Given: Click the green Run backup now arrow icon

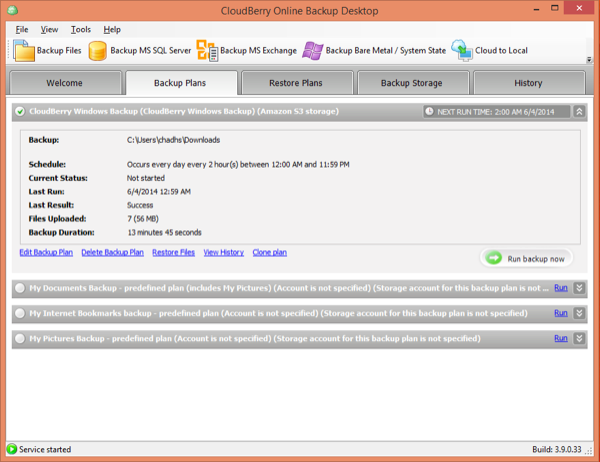Looking at the screenshot, I should pyautogui.click(x=494, y=258).
